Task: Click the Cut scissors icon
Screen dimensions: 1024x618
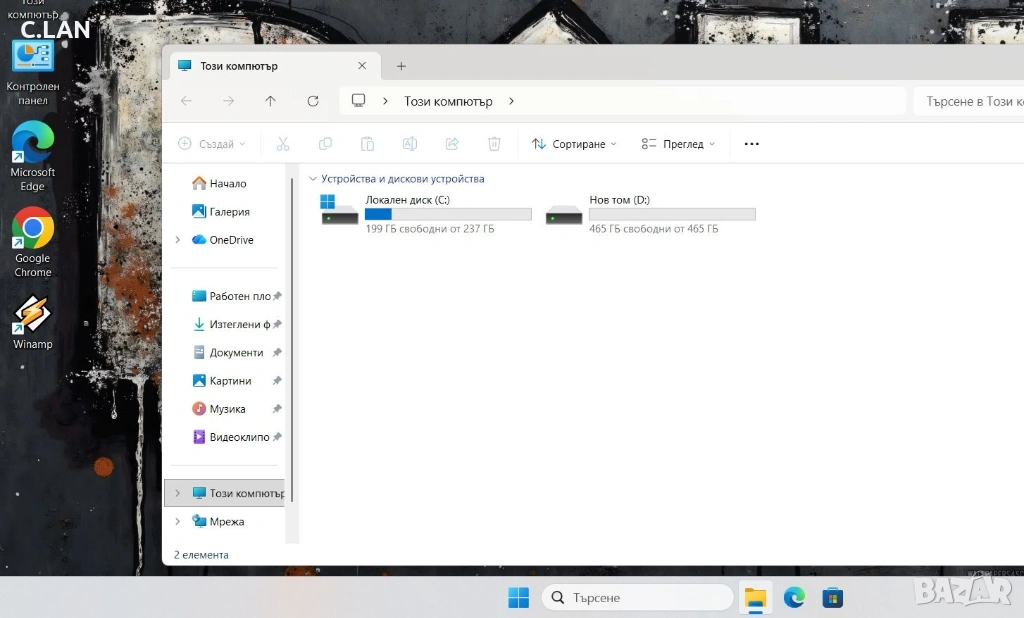Action: tap(283, 144)
